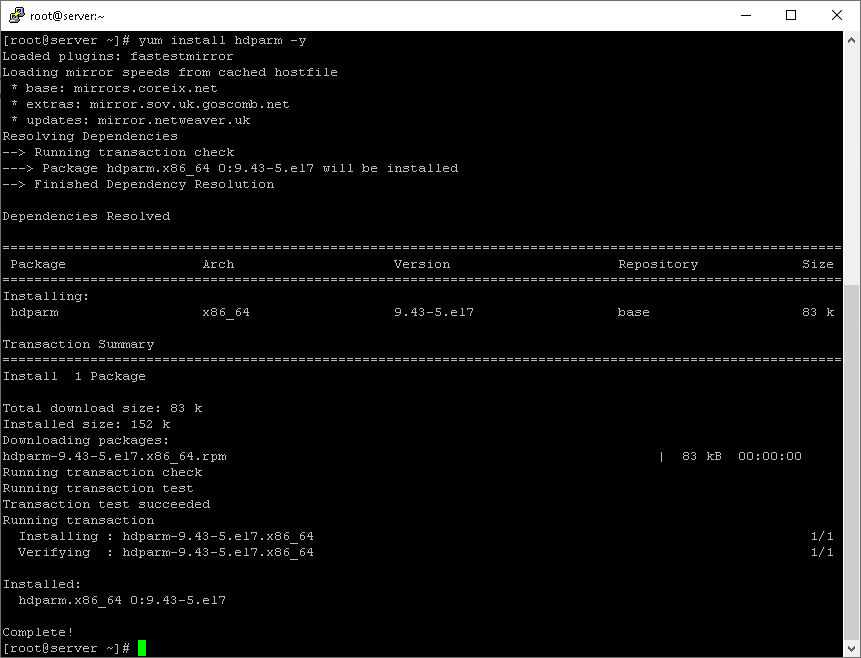Click 'hdparm' in the Installing table row

(34, 313)
